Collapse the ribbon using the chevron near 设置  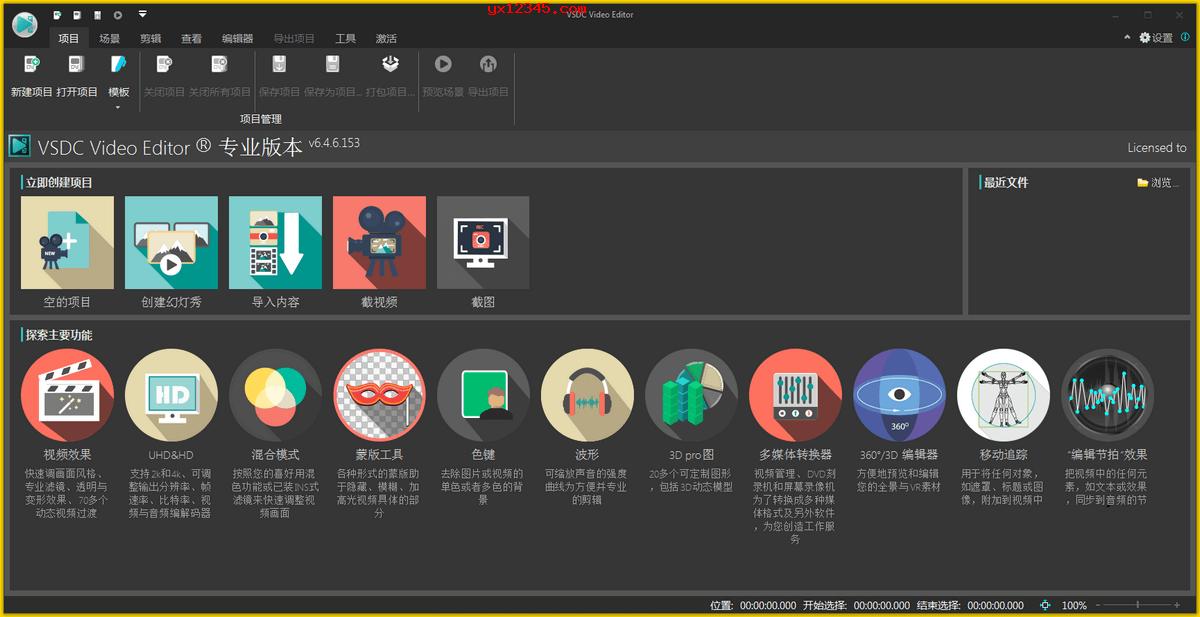1127,37
